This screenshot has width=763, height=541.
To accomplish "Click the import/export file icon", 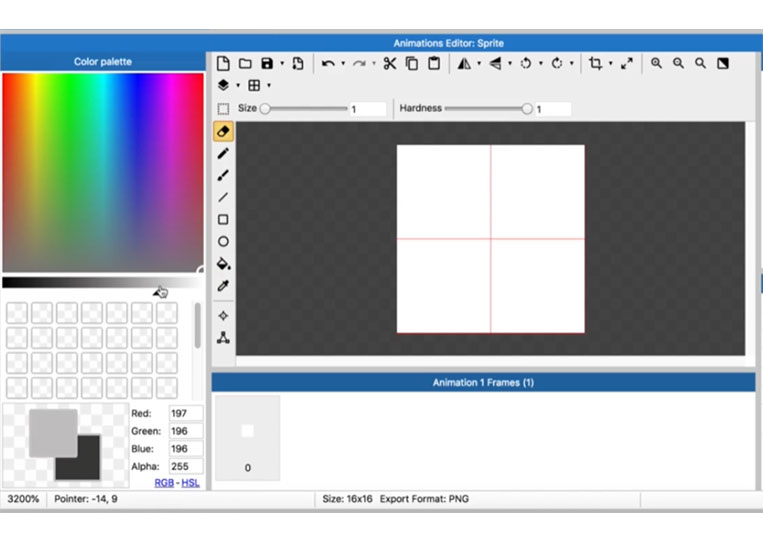I will tap(298, 63).
